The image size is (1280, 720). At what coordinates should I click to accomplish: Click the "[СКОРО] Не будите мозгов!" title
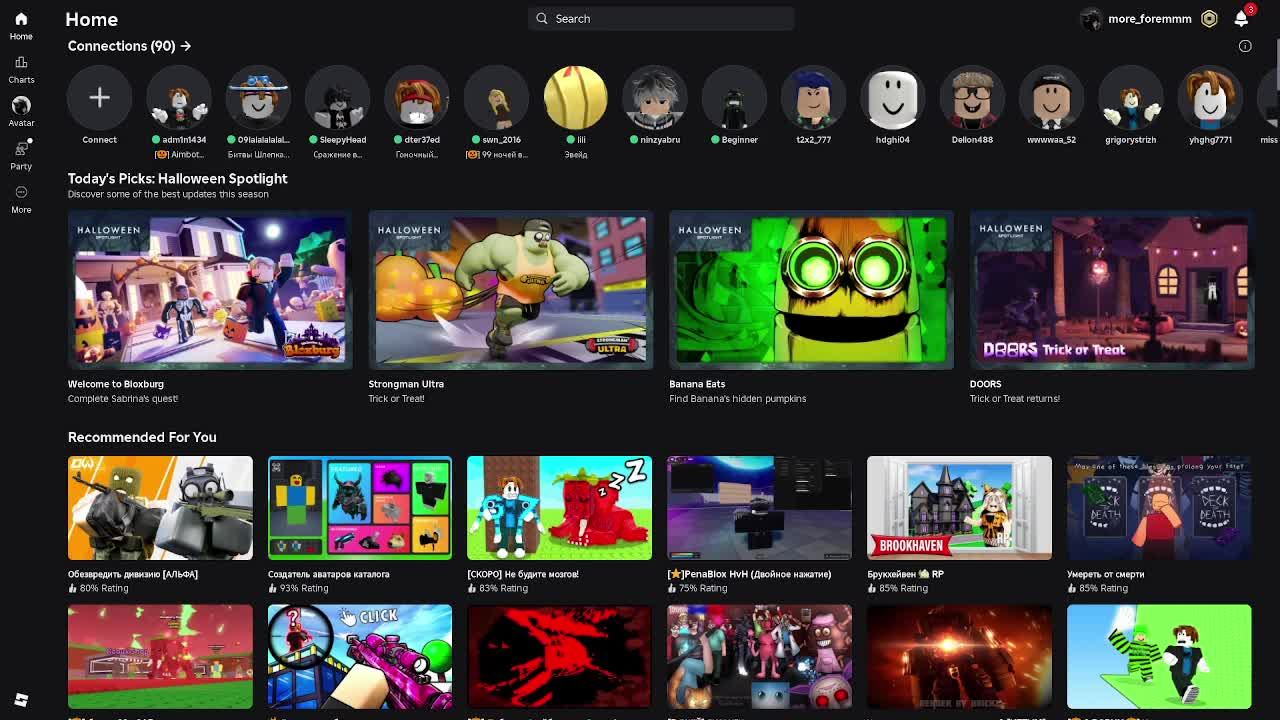click(523, 575)
